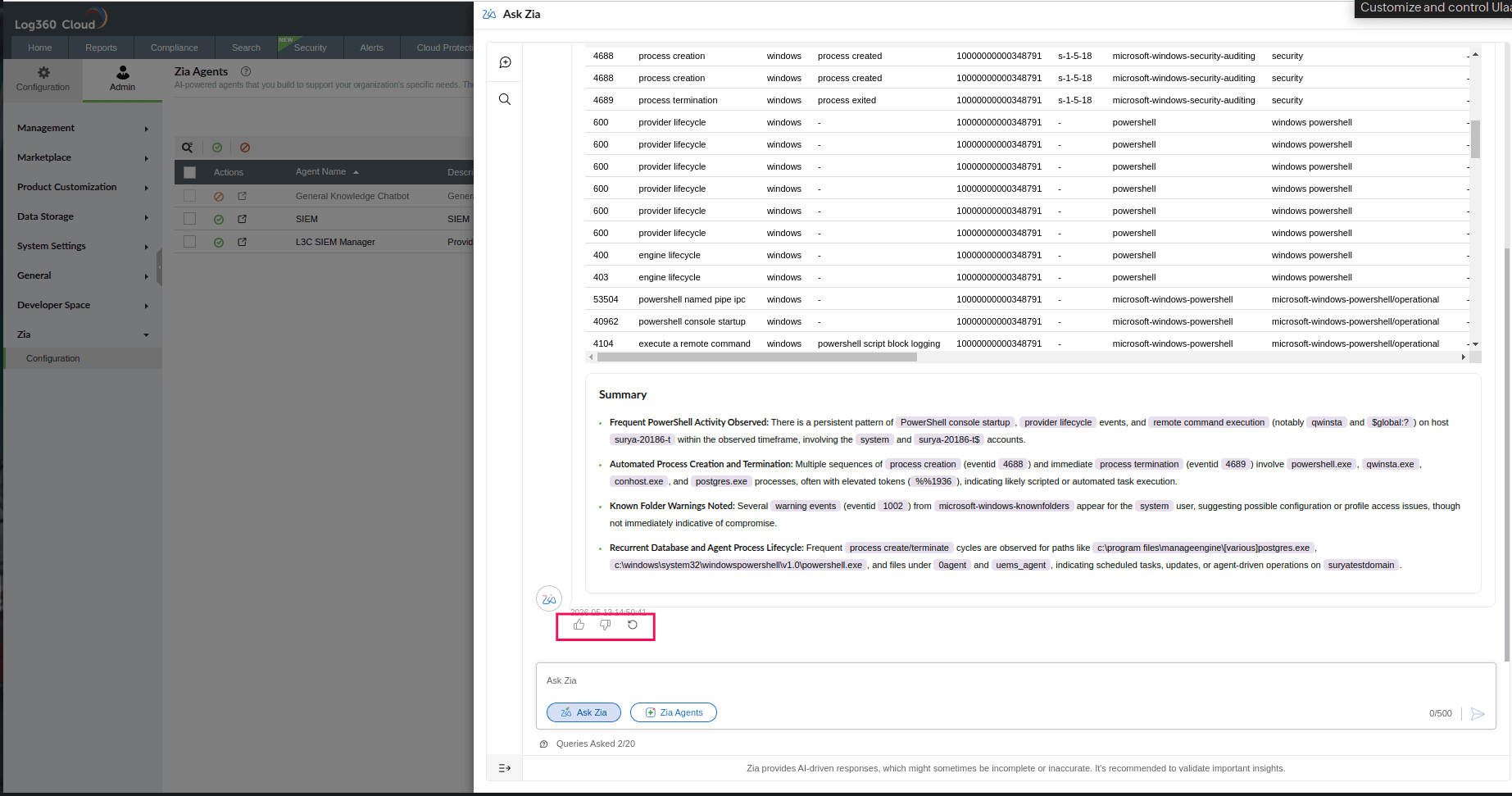
Task: Select the SIEM row checkbox
Action: pos(190,219)
